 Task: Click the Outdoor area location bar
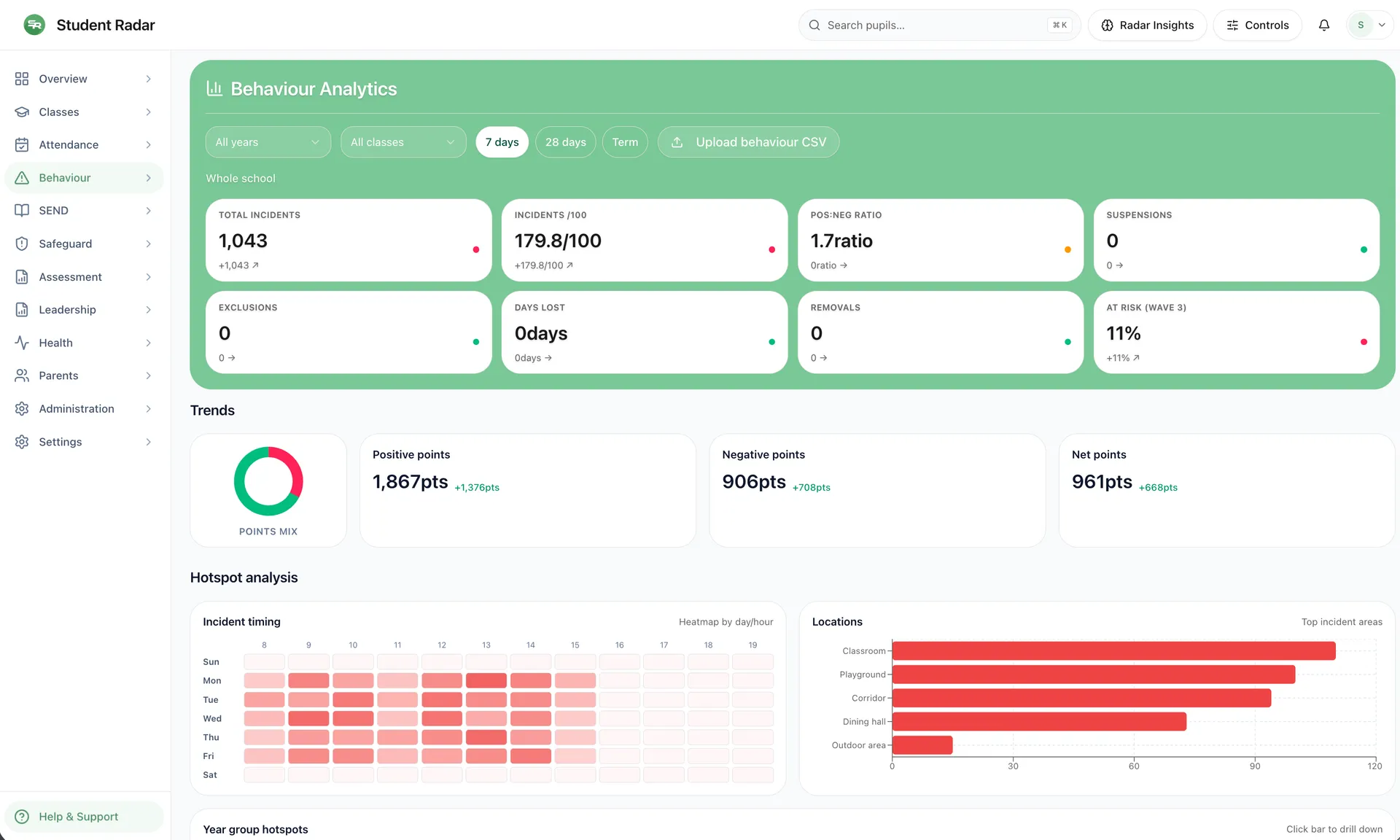(x=922, y=745)
